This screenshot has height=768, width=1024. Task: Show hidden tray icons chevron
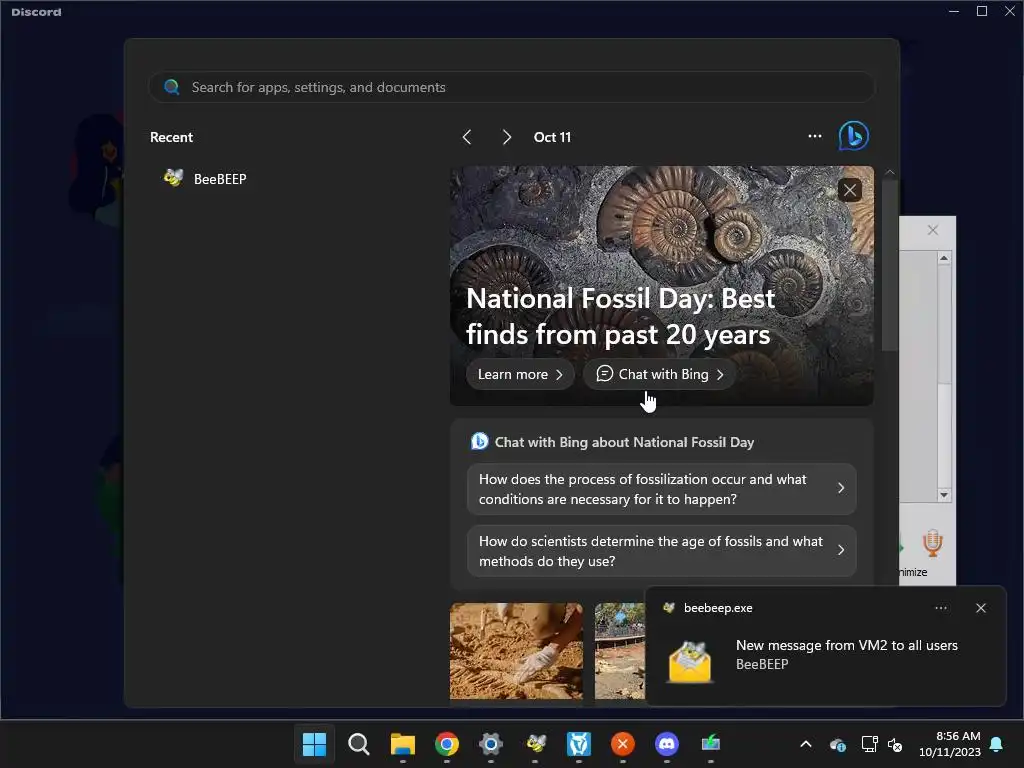tap(806, 744)
